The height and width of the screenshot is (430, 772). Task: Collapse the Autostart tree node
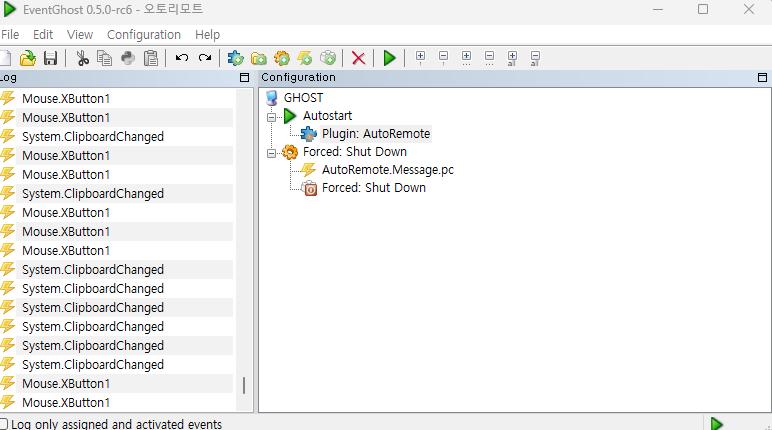pos(271,116)
